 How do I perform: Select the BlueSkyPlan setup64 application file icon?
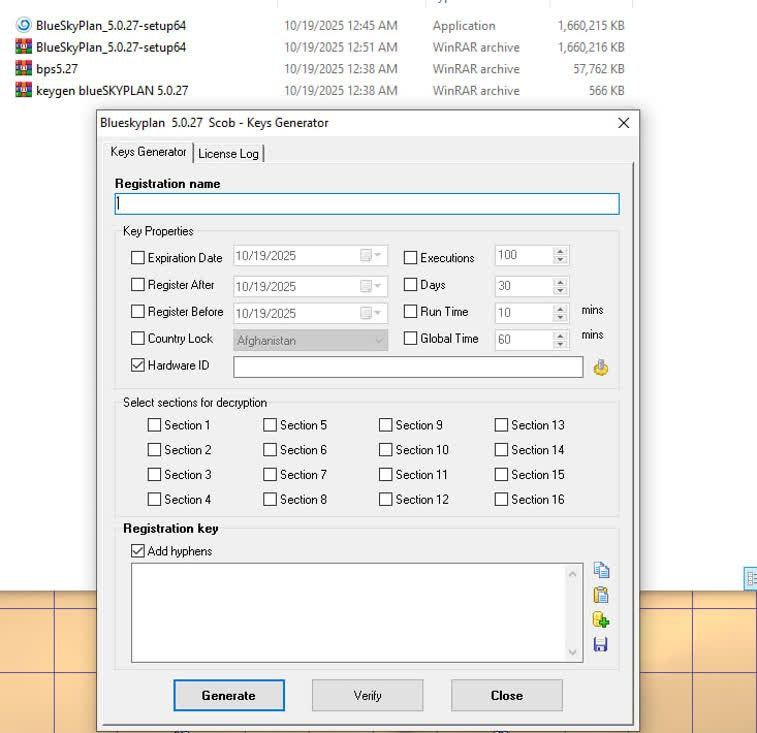(x=24, y=25)
